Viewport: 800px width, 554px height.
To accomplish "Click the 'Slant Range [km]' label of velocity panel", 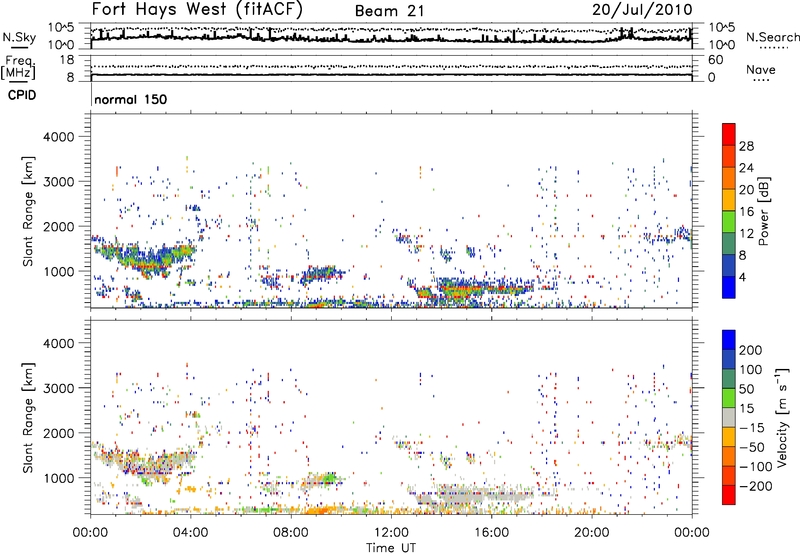I will pyautogui.click(x=28, y=418).
